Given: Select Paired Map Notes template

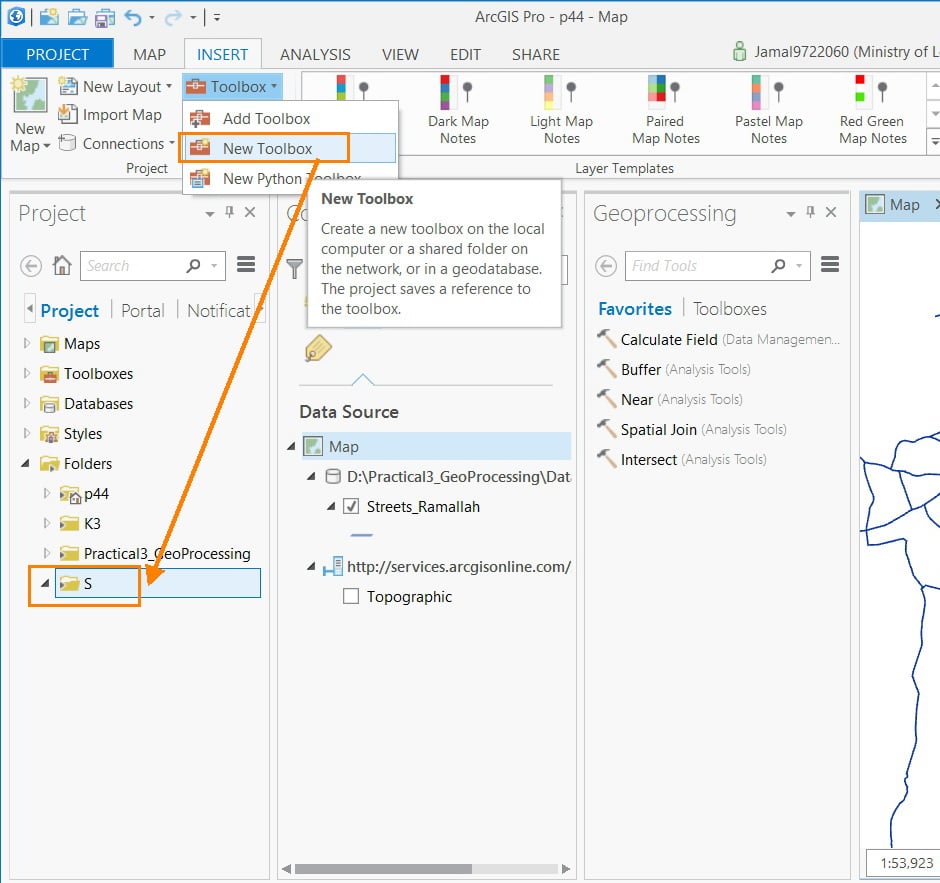Looking at the screenshot, I should tap(665, 110).
